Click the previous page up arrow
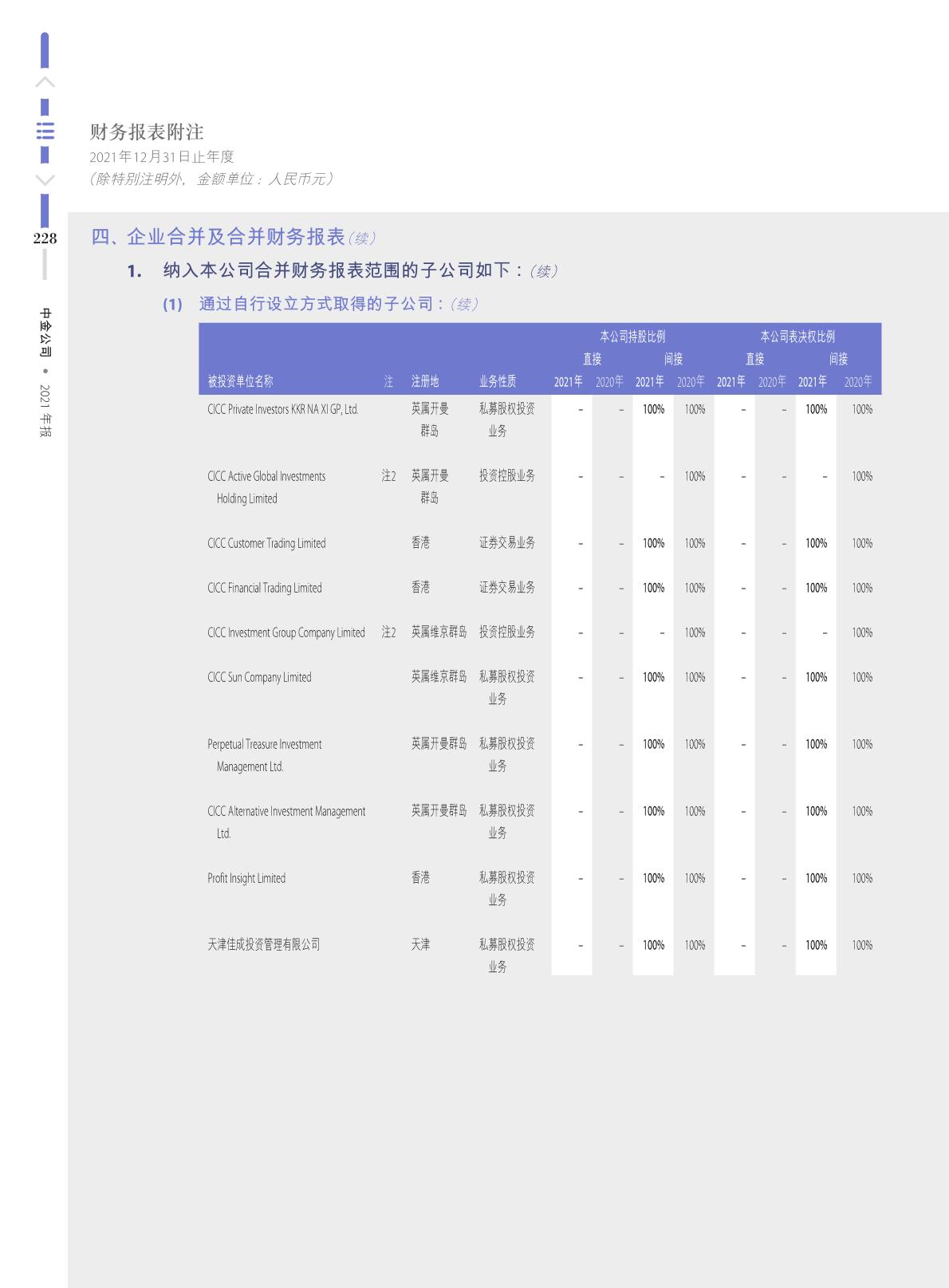The width and height of the screenshot is (949, 1288). 45,82
